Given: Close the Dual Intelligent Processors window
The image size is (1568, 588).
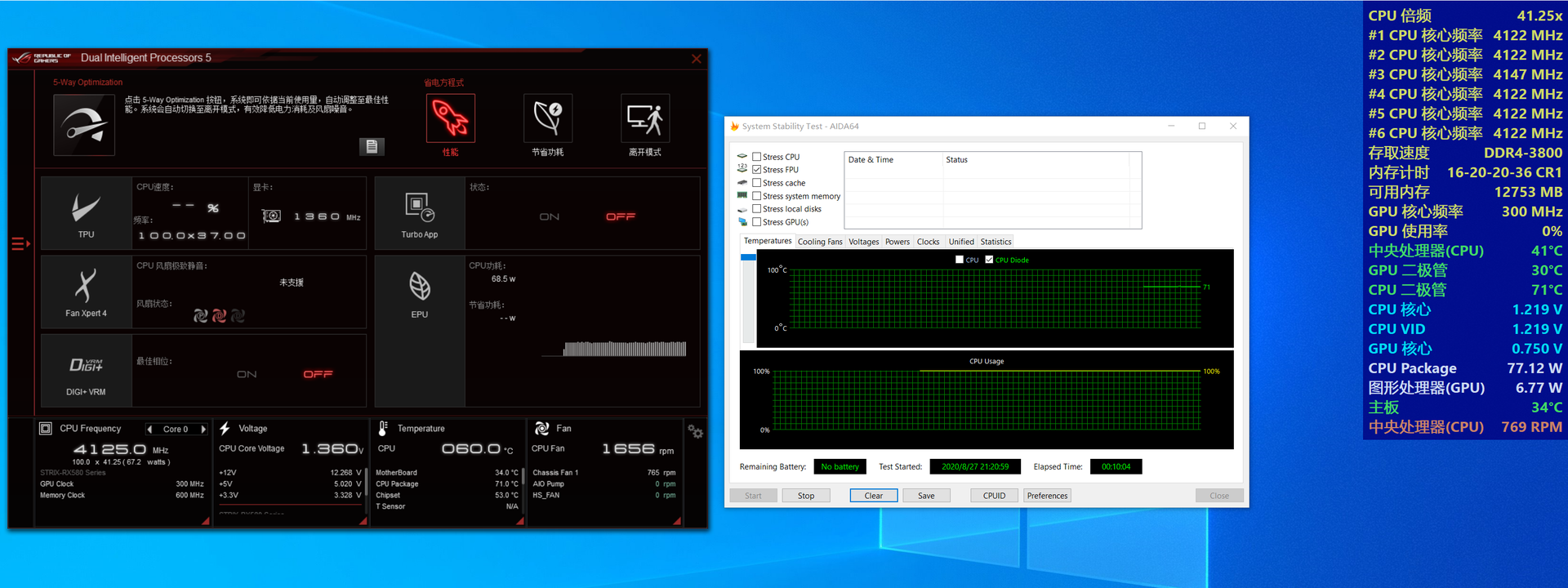Looking at the screenshot, I should click(x=696, y=59).
